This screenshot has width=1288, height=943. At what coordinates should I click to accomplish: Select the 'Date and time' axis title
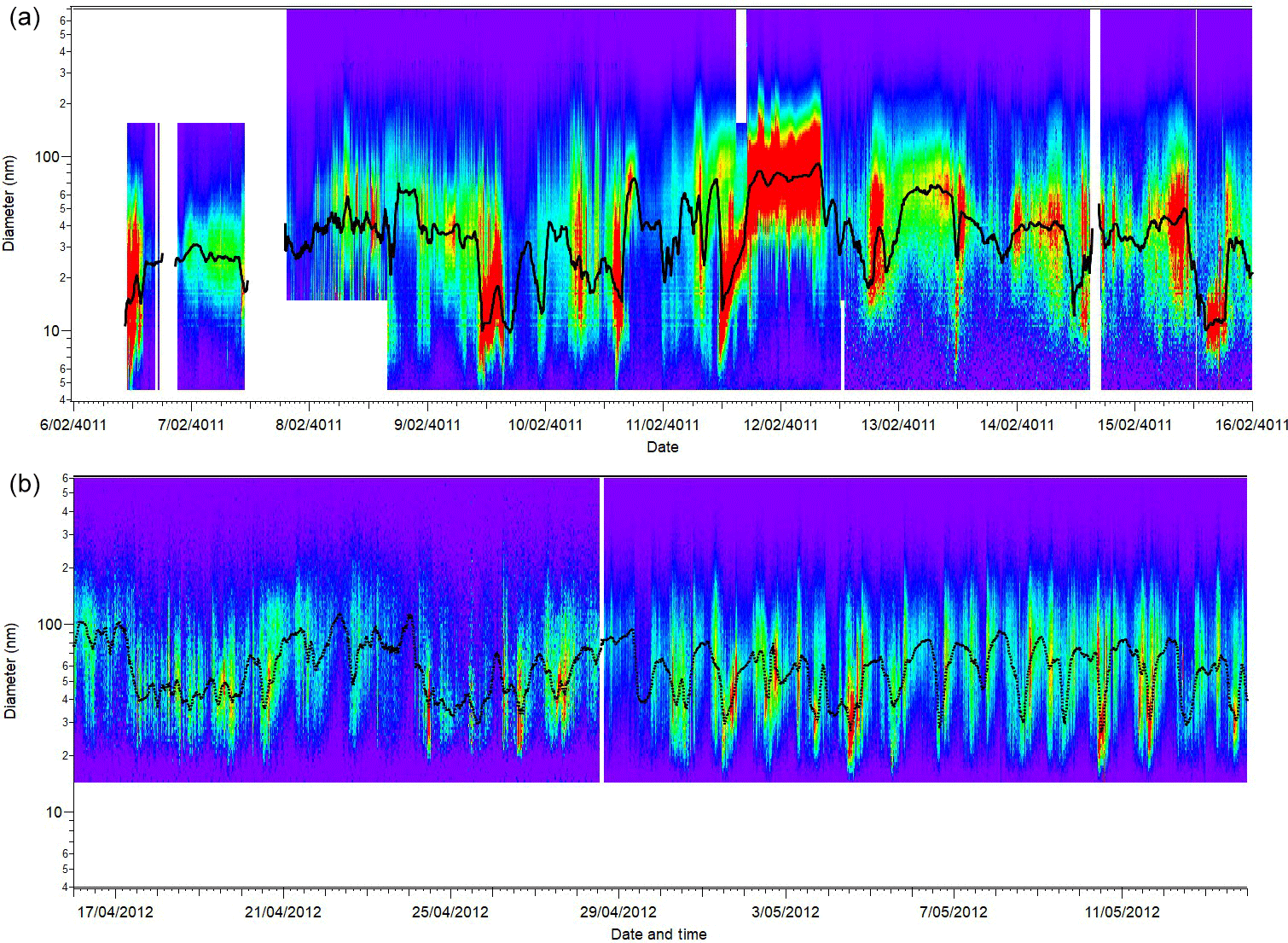tap(659, 934)
